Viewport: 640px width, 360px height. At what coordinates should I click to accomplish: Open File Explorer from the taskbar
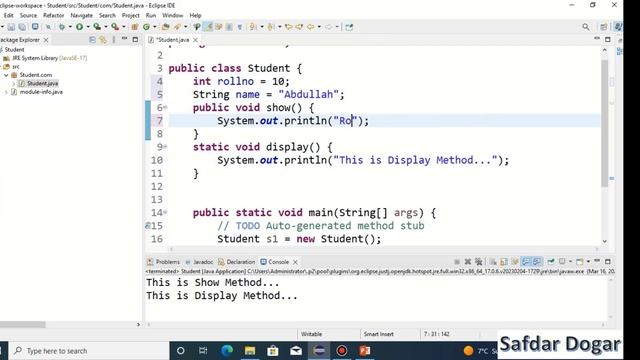coord(250,351)
